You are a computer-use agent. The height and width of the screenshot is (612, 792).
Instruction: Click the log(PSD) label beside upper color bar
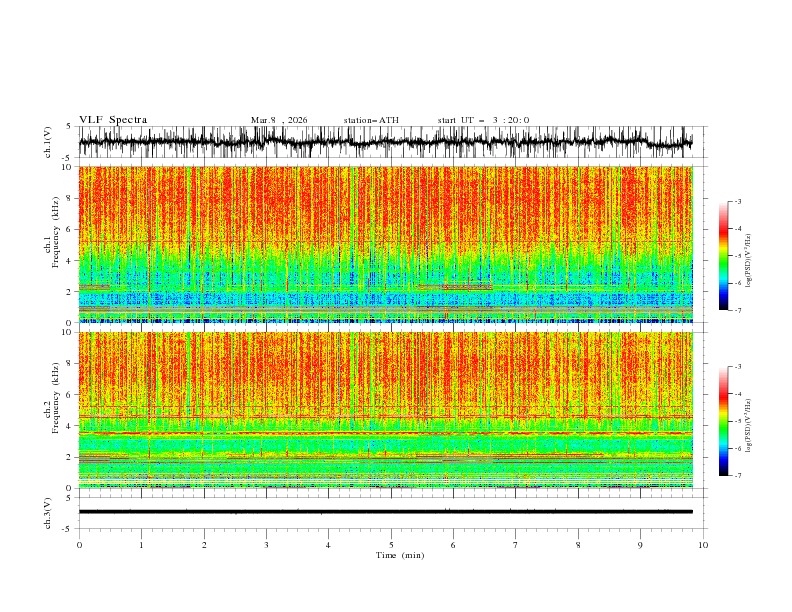748,261
